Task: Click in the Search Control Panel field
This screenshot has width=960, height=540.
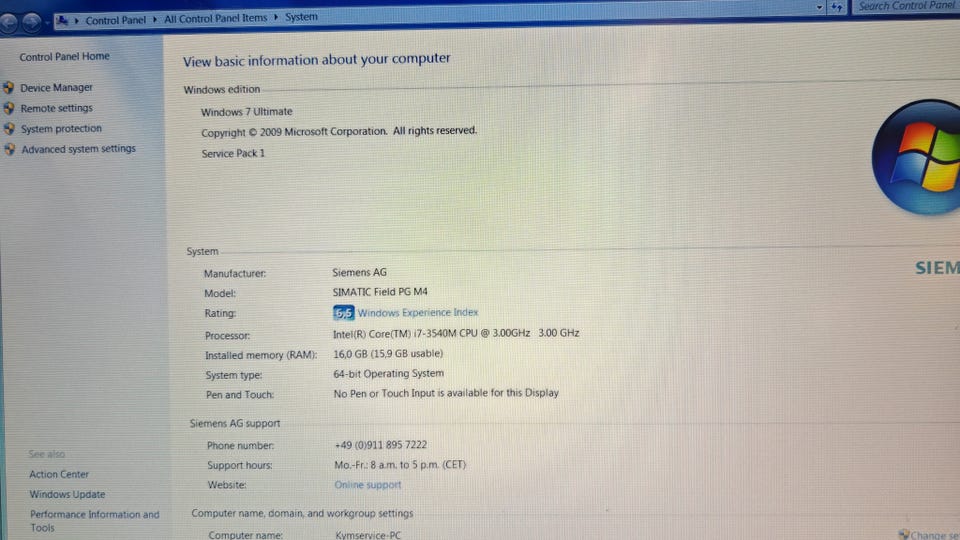Action: 907,6
